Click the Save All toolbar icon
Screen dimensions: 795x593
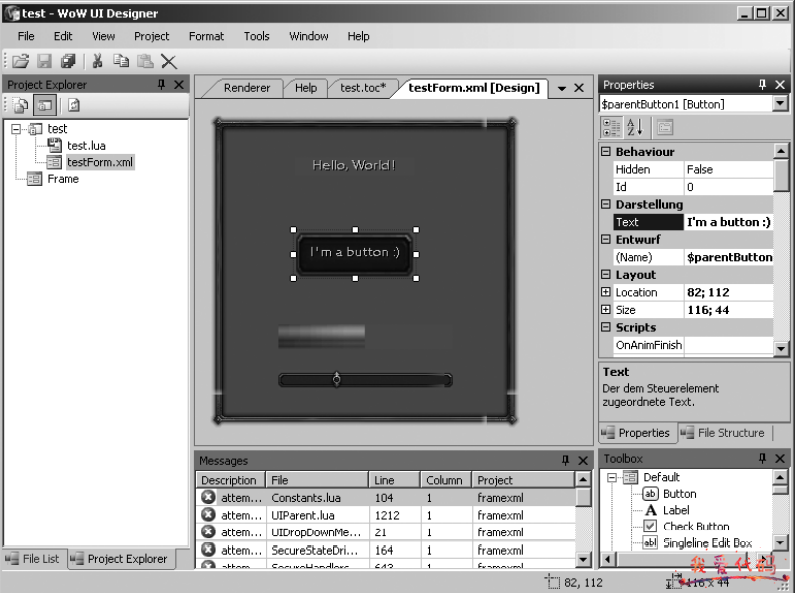point(68,61)
